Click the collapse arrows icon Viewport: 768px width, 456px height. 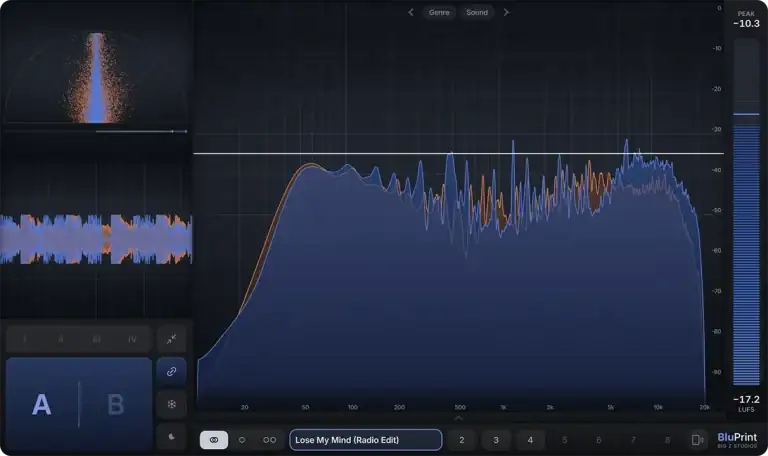[171, 339]
